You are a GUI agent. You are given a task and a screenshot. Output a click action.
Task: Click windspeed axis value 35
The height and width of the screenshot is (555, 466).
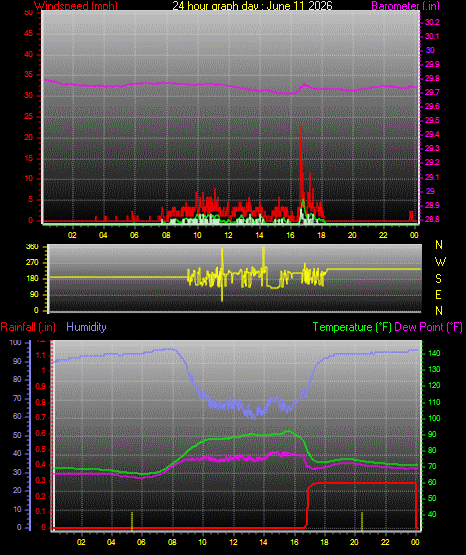28,75
